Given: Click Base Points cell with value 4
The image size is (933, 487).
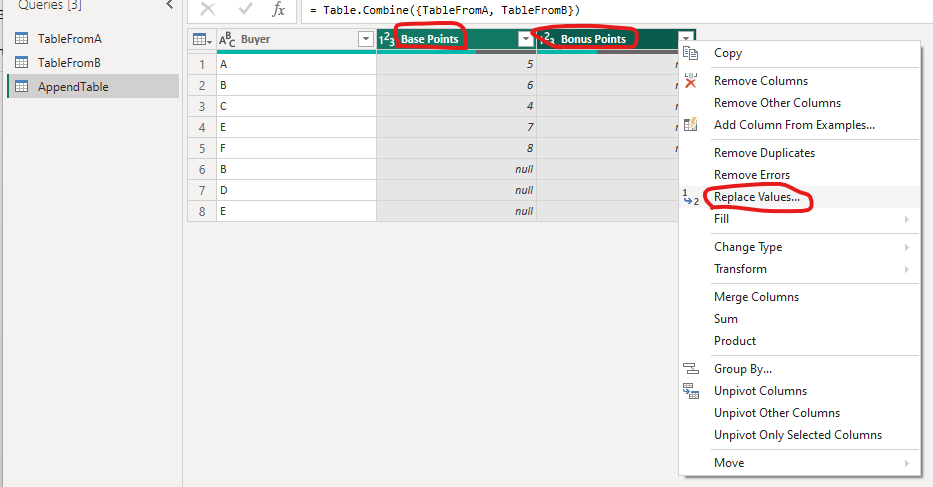Looking at the screenshot, I should [456, 107].
